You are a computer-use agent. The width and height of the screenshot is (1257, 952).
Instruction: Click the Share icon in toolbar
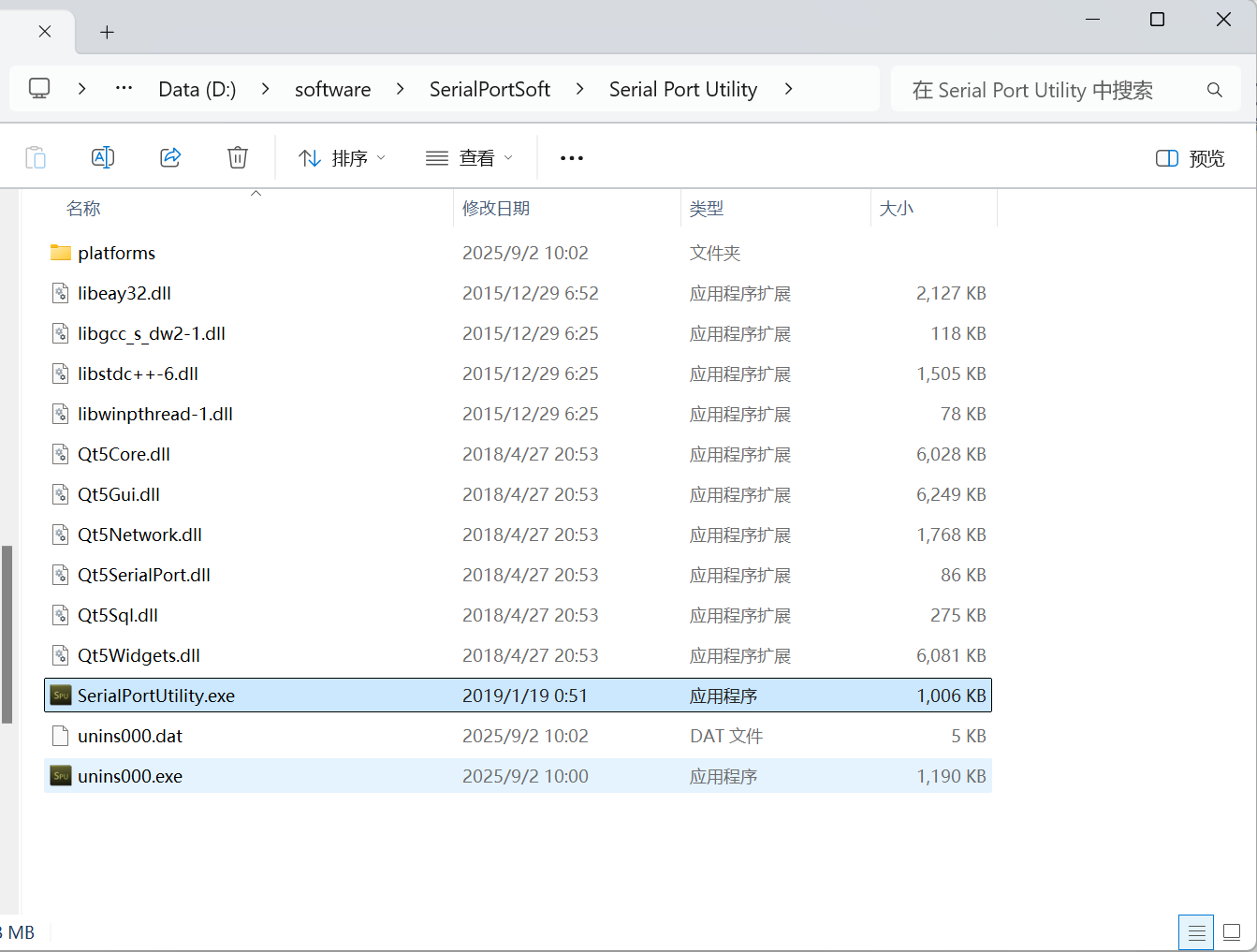tap(170, 157)
